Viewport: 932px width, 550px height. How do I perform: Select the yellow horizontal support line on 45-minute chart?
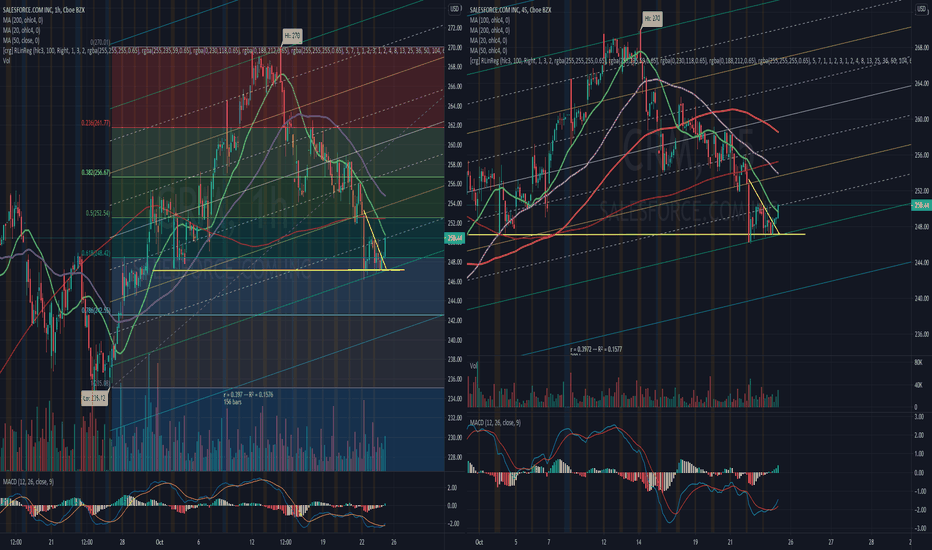637,235
